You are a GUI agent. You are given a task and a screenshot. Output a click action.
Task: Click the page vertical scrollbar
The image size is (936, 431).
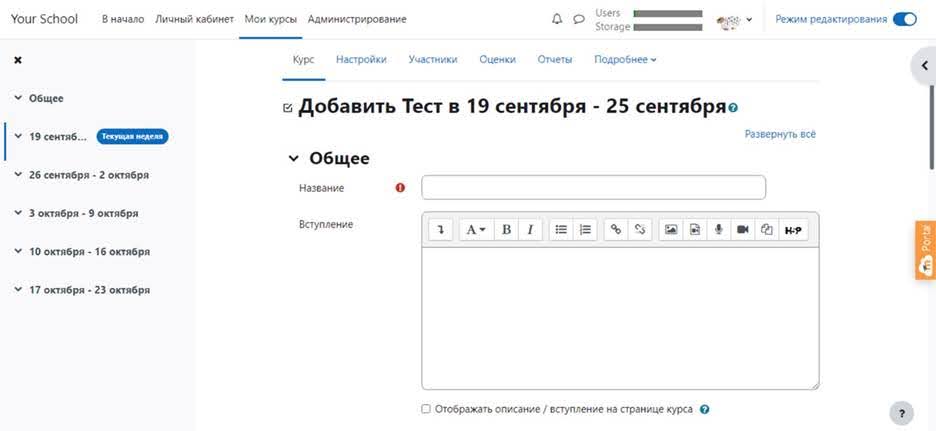pyautogui.click(x=933, y=125)
